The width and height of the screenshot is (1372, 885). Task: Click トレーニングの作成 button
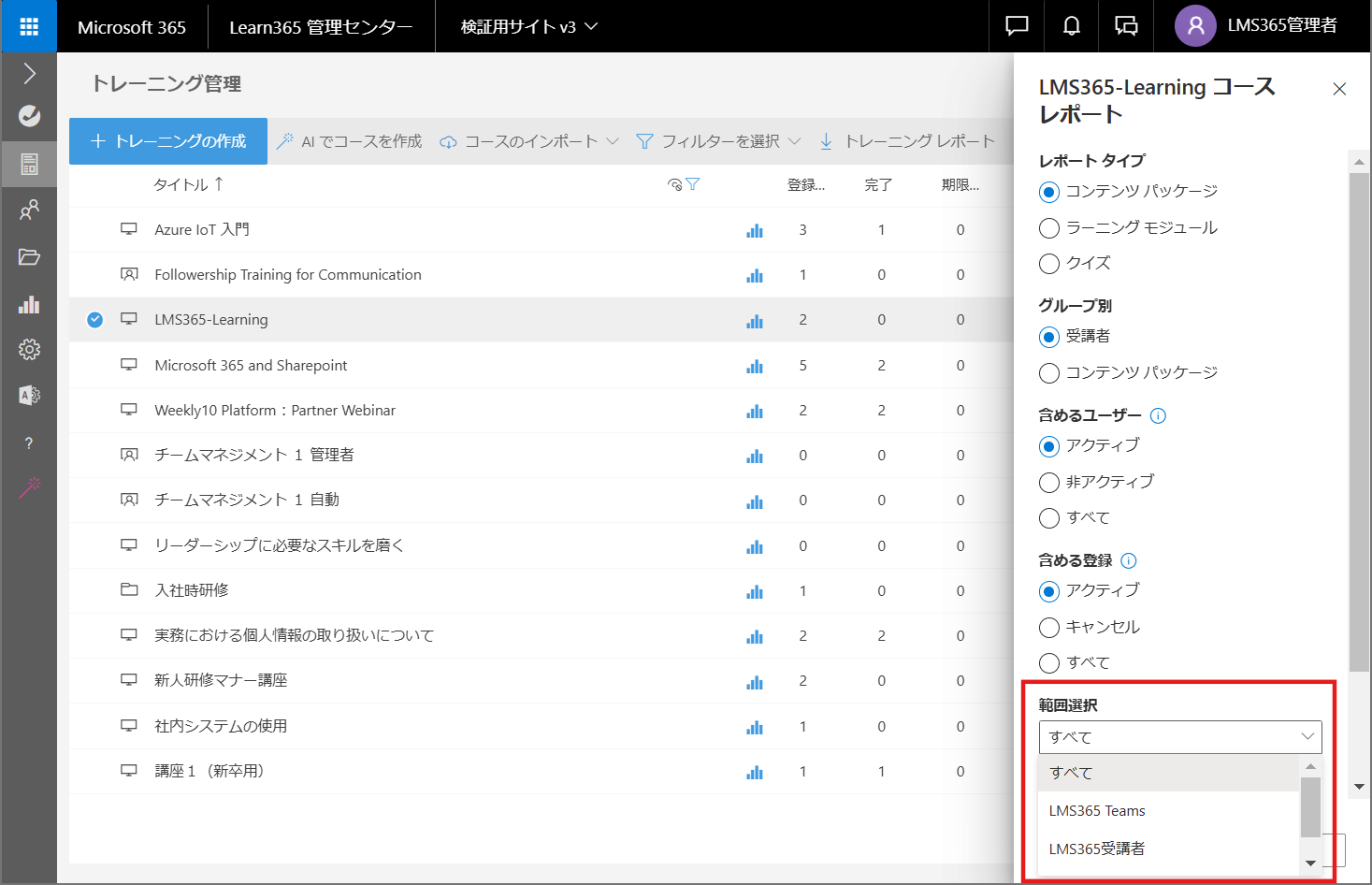[x=168, y=141]
